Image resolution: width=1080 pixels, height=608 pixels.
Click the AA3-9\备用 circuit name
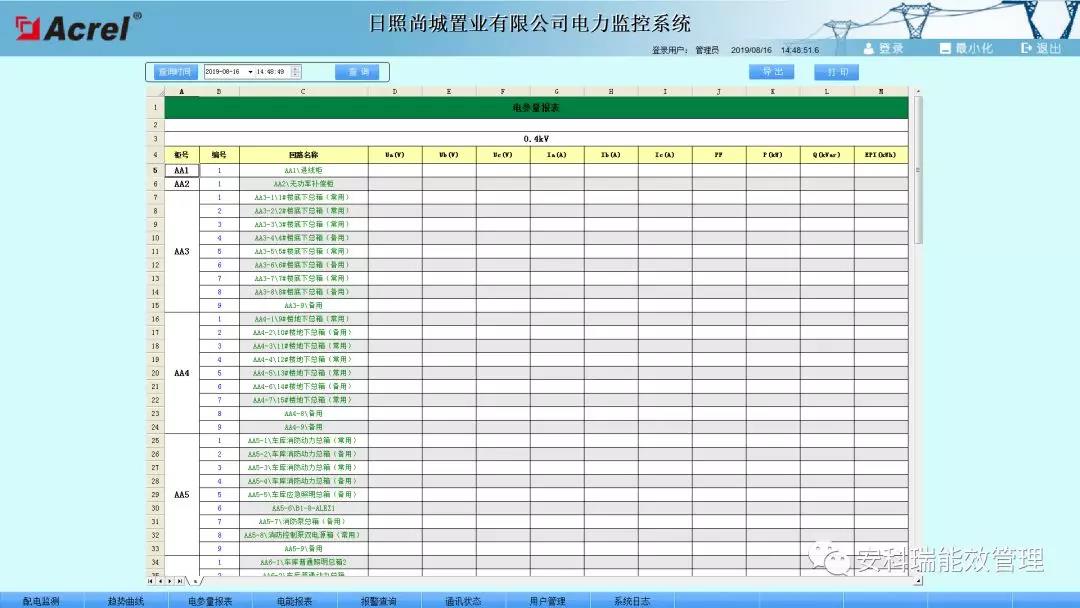(303, 305)
